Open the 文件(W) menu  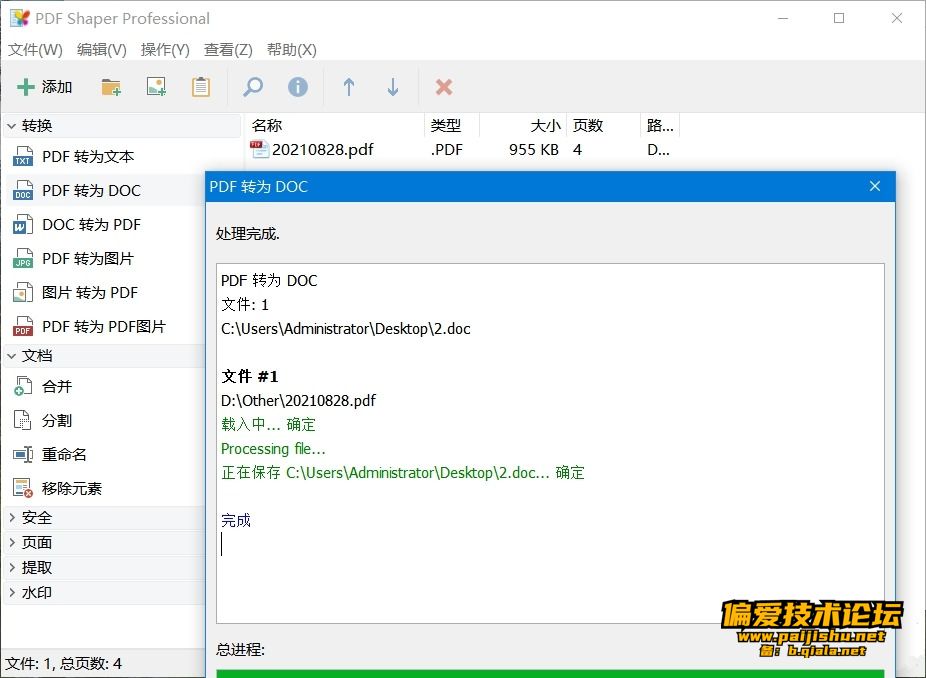pyautogui.click(x=35, y=50)
